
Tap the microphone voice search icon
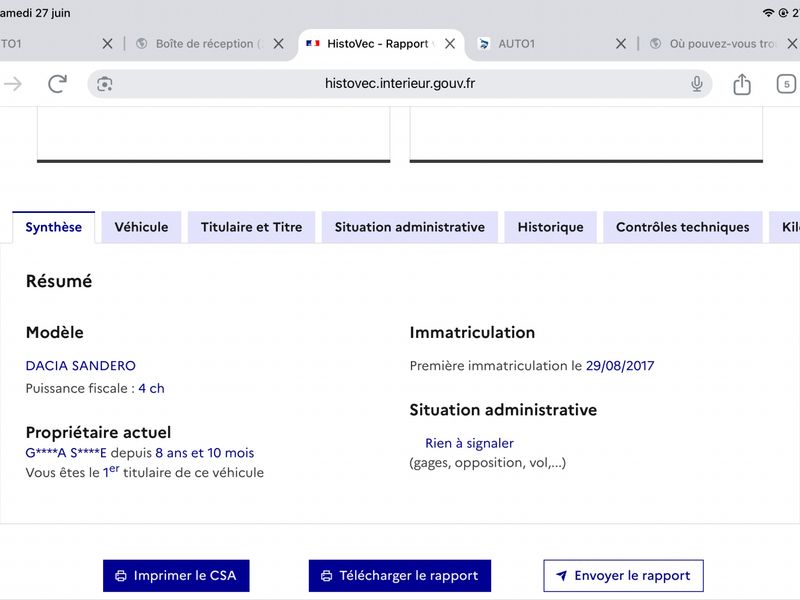[x=696, y=84]
